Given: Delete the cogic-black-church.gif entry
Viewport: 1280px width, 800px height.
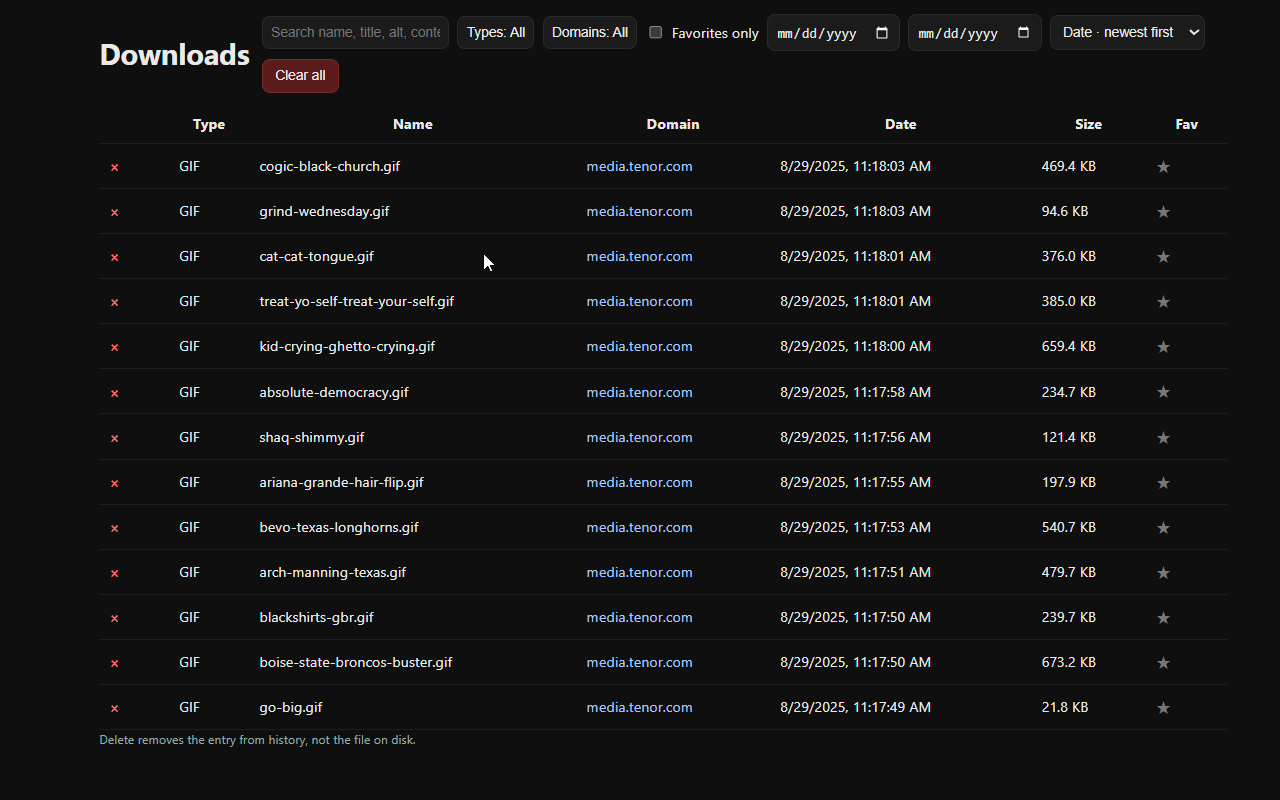Looking at the screenshot, I should [114, 167].
